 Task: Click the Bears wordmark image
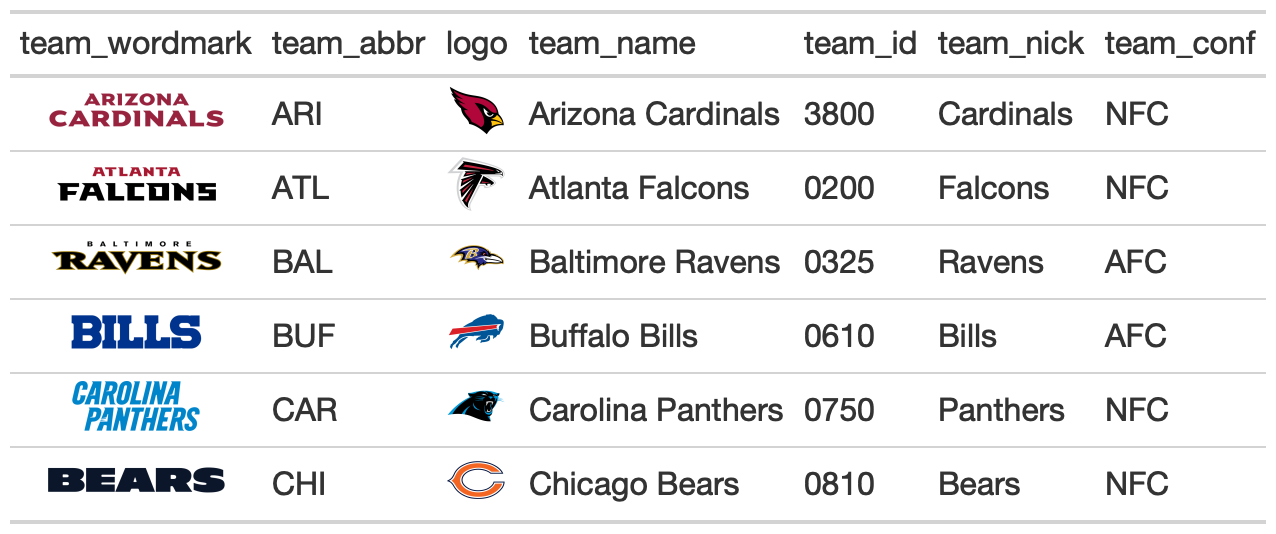136,481
